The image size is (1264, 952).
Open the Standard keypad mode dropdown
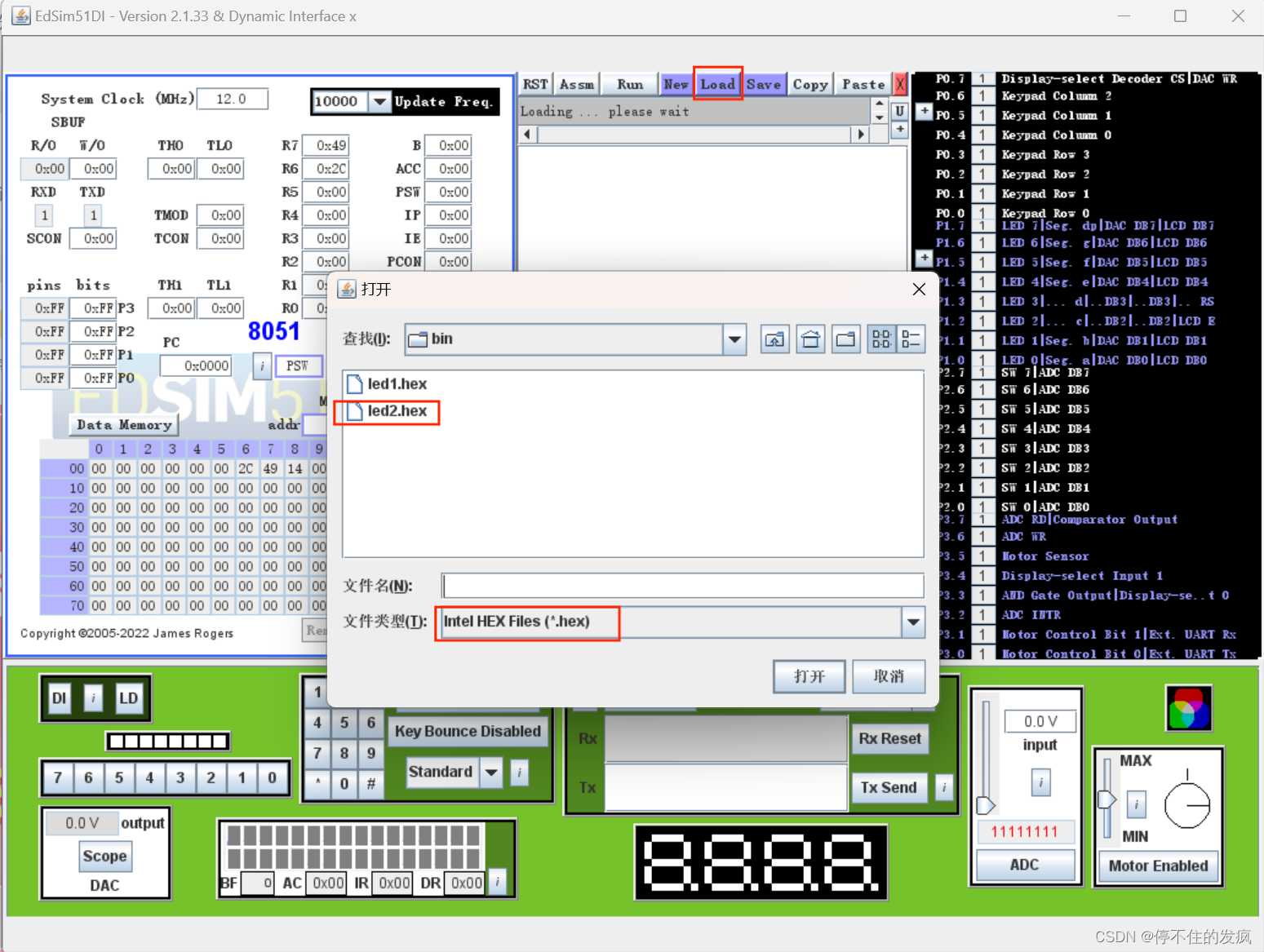click(x=491, y=772)
